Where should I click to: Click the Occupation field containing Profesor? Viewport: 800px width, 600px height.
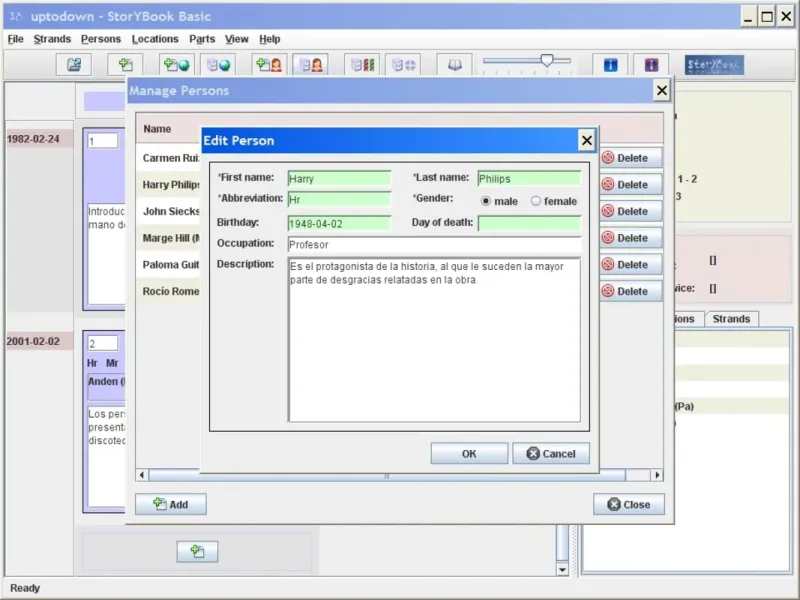pyautogui.click(x=434, y=244)
